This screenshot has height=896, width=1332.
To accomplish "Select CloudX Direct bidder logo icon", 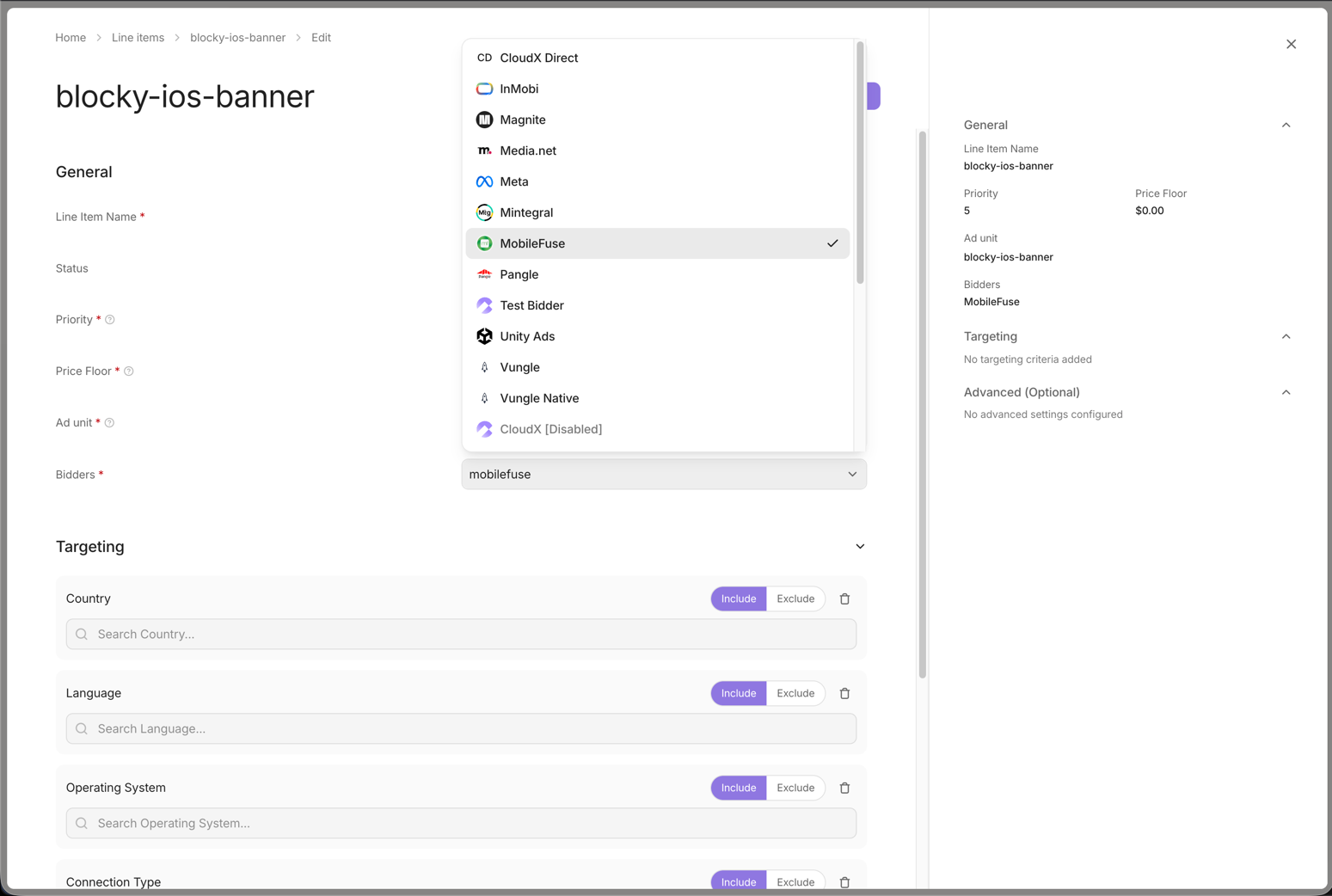I will point(484,58).
